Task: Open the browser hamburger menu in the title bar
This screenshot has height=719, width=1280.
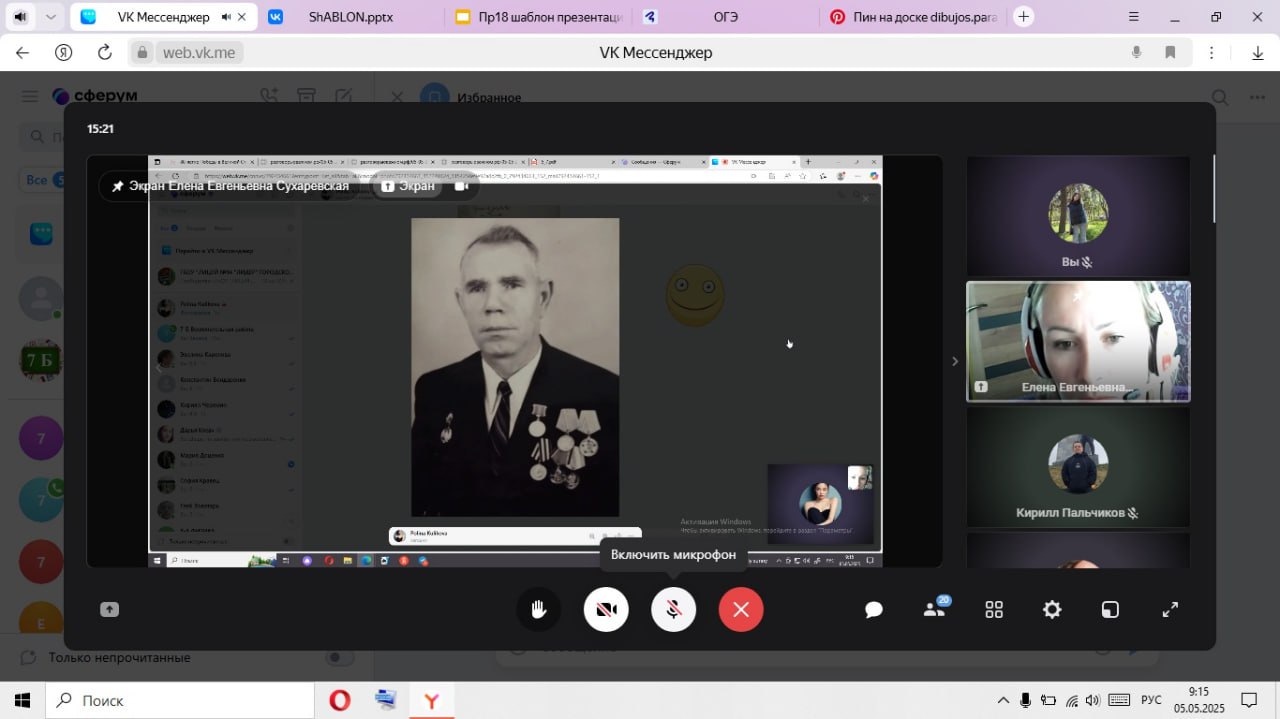Action: click(x=1133, y=17)
